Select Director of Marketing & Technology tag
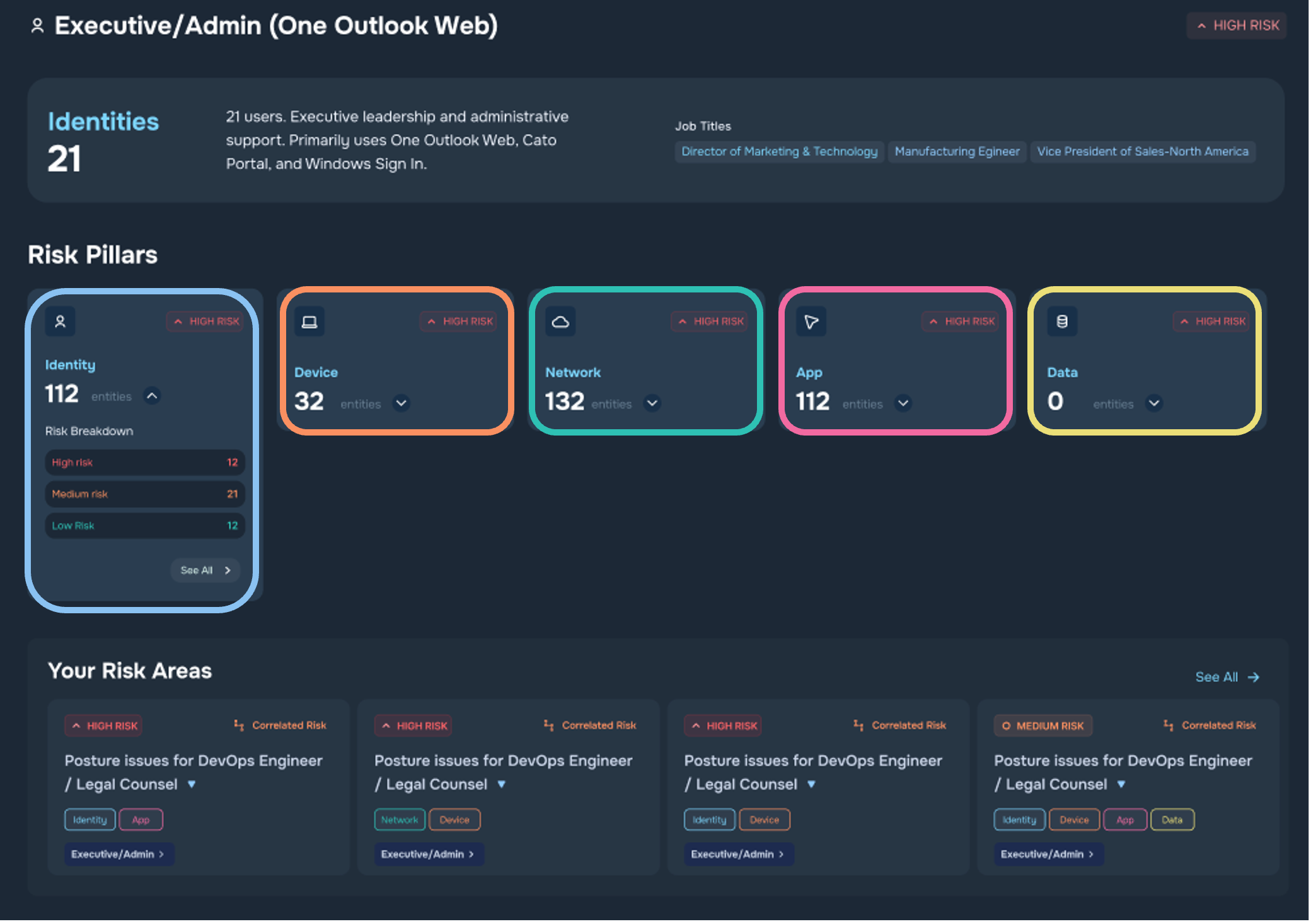The image size is (1311, 924). tap(779, 152)
